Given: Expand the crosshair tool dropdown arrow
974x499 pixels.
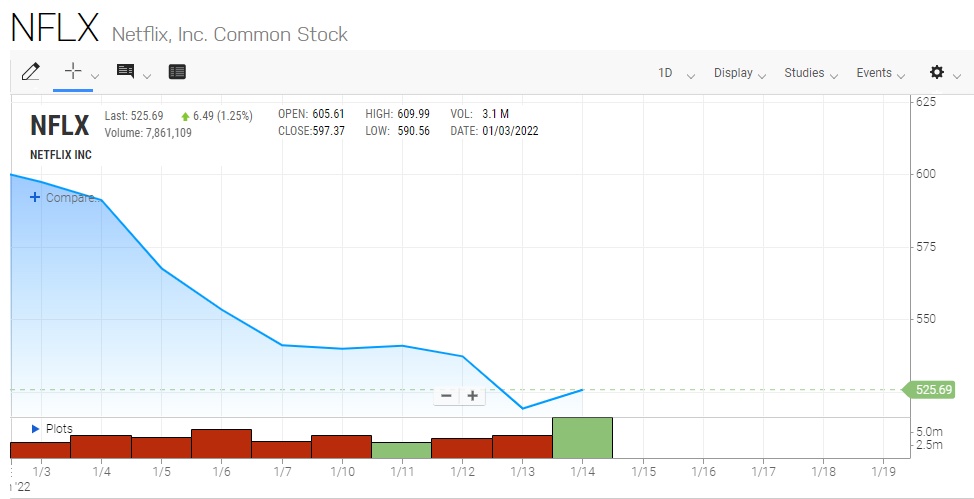Looking at the screenshot, I should tap(95, 75).
